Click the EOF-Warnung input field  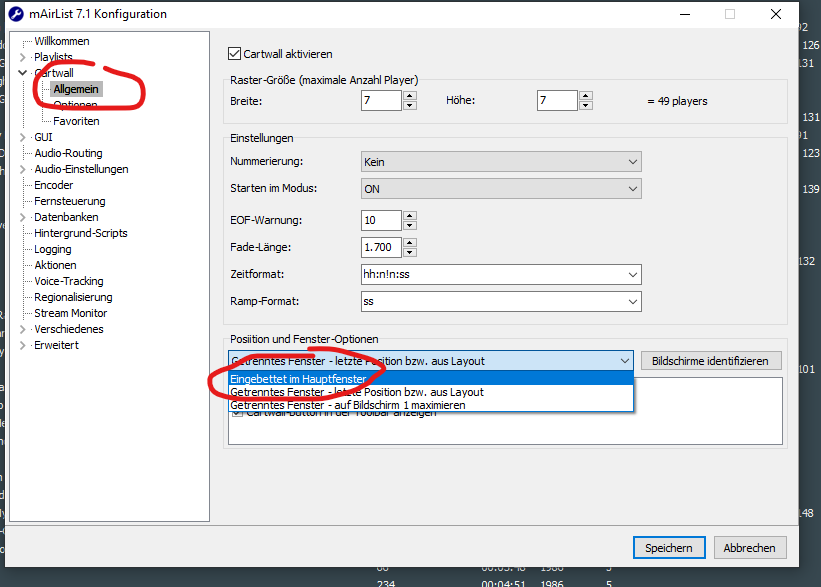tap(381, 220)
